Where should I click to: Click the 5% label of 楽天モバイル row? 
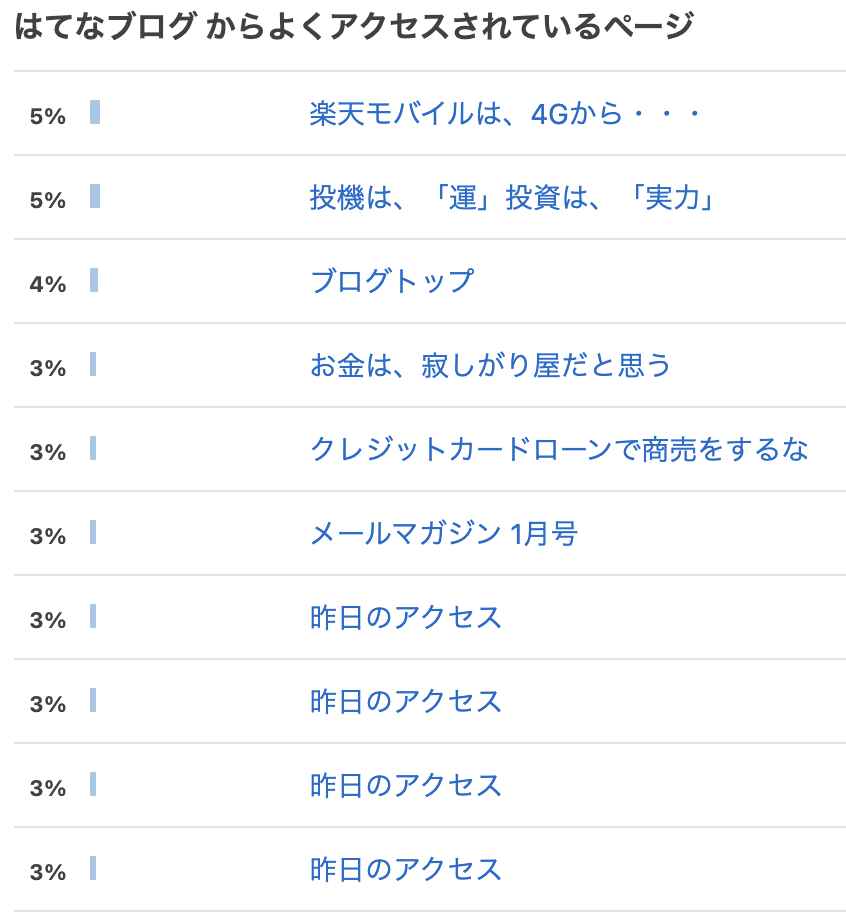(x=48, y=117)
